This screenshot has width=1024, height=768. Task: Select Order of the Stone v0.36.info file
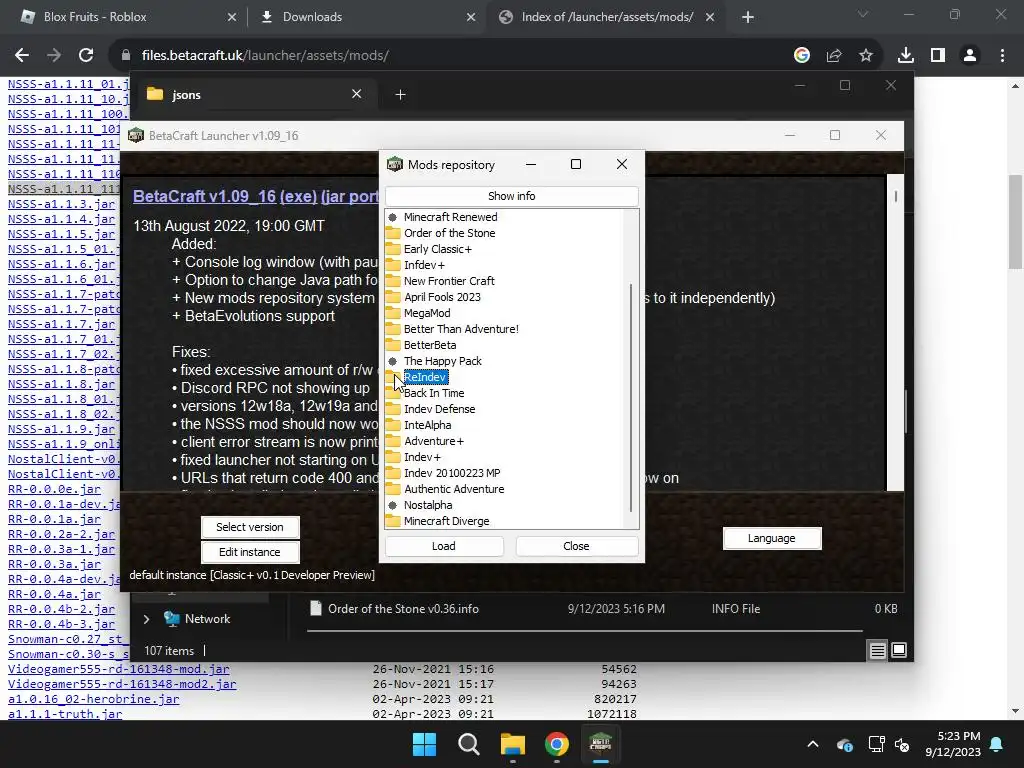point(403,609)
